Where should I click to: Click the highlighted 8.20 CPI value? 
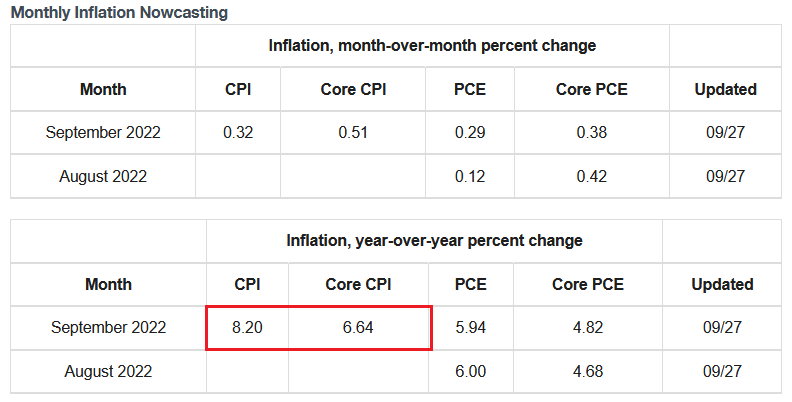247,327
